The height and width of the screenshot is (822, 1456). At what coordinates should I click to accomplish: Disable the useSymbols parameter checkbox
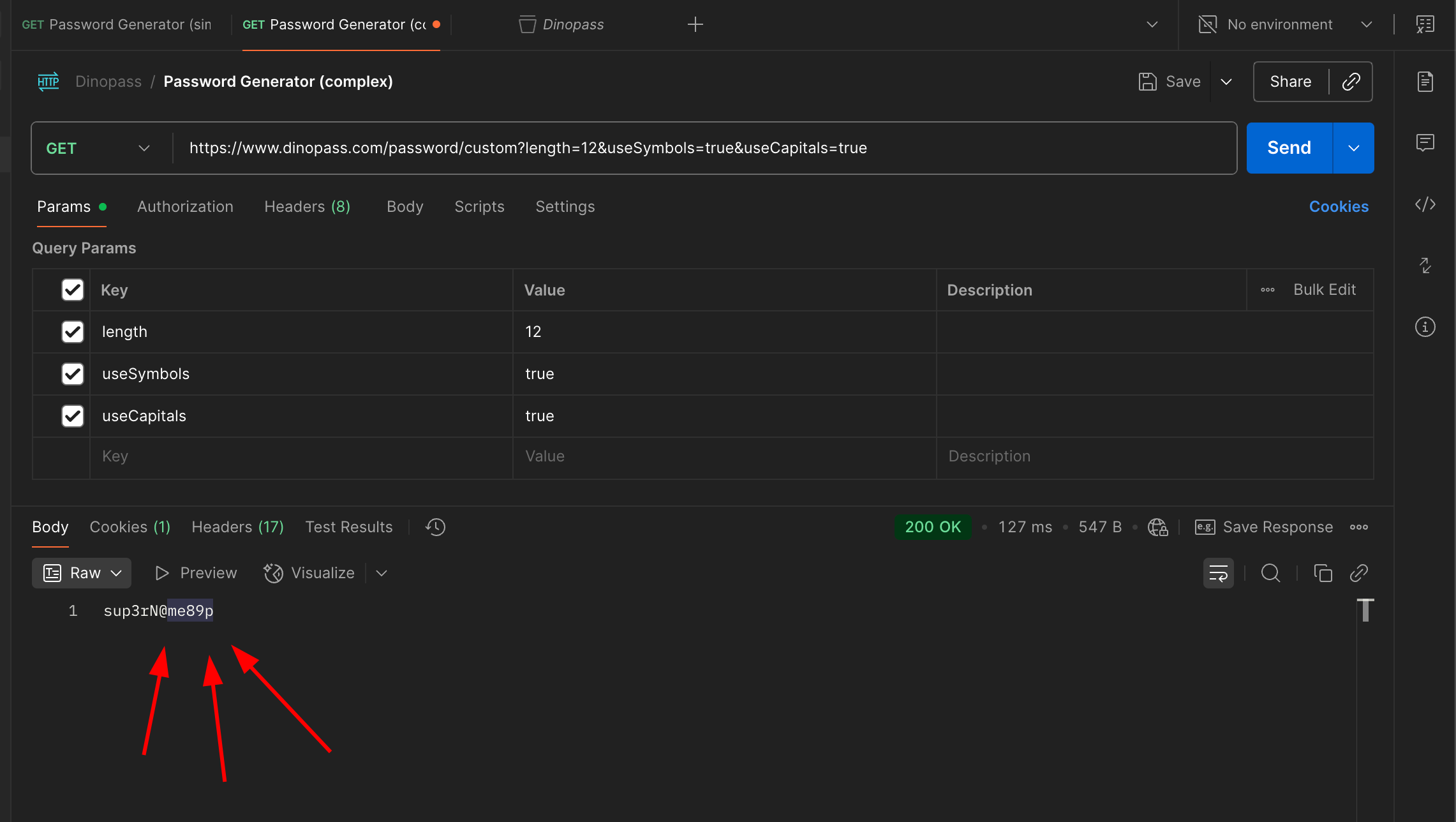73,374
